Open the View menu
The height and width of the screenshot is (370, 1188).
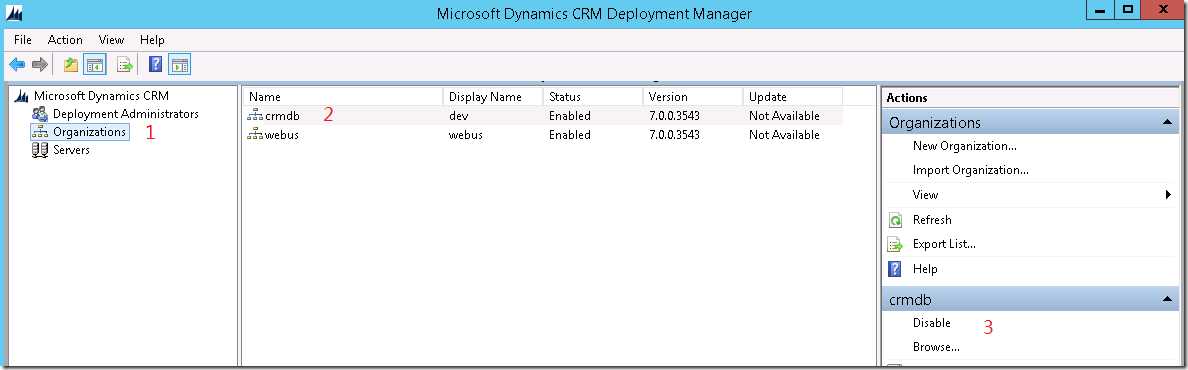click(x=111, y=39)
